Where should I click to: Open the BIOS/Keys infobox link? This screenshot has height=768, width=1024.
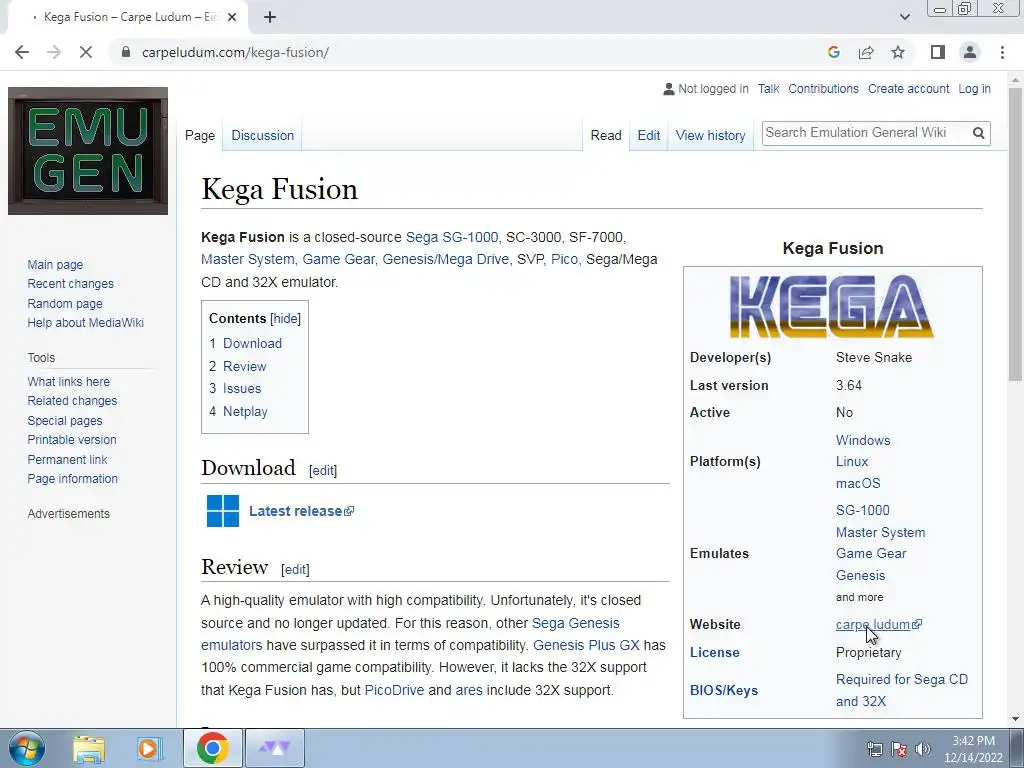(724, 690)
